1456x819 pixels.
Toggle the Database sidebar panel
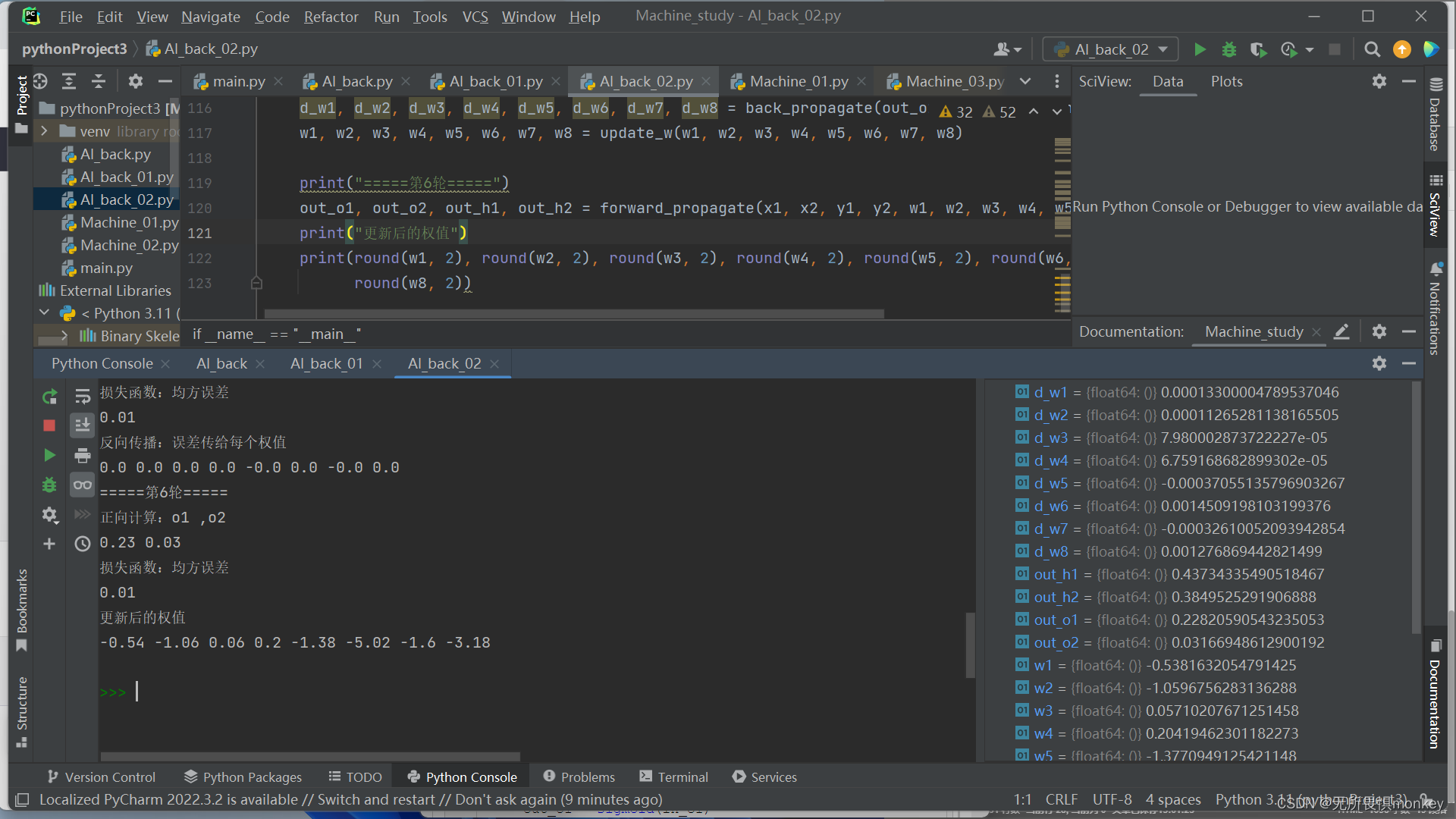pyautogui.click(x=1435, y=115)
